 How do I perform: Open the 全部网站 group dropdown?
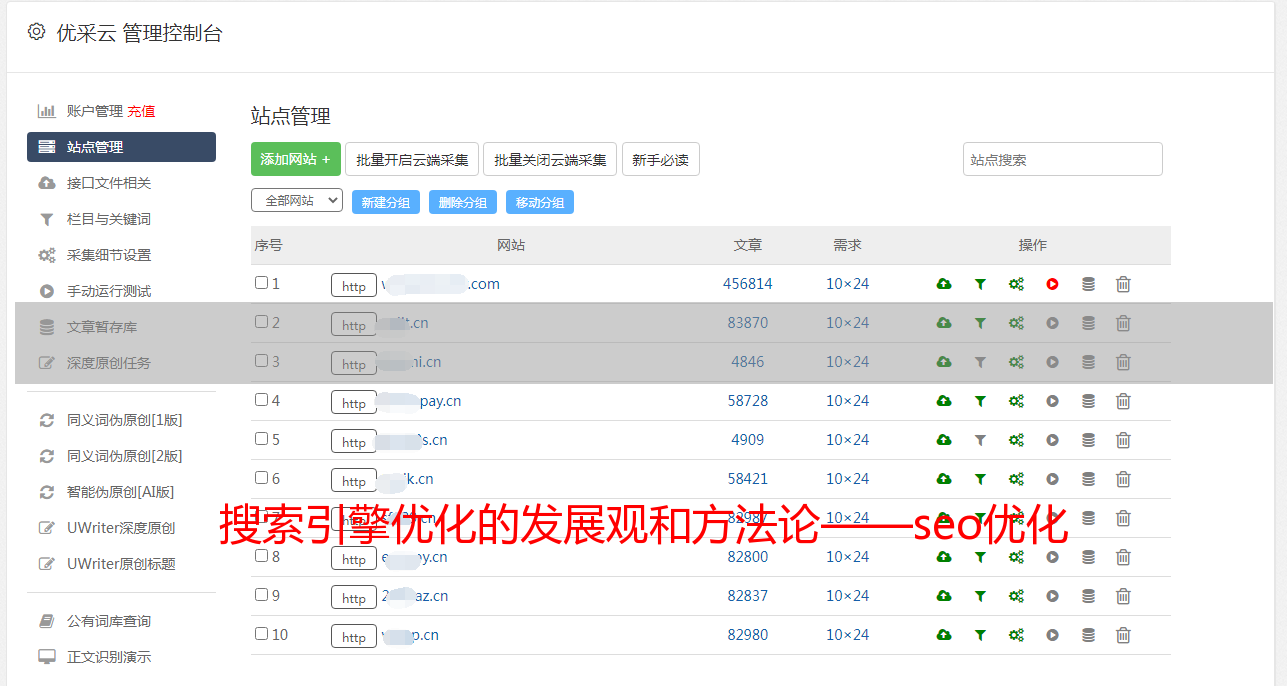point(297,201)
